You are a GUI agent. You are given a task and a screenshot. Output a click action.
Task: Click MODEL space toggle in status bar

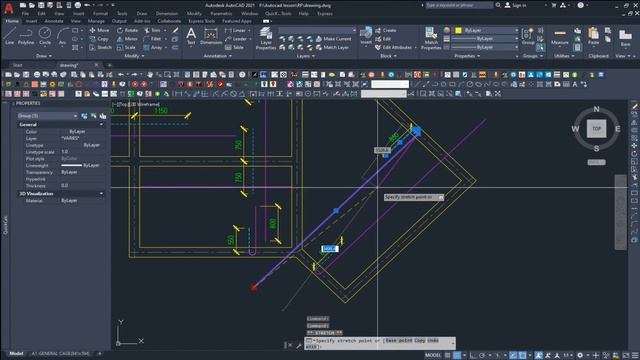click(x=433, y=355)
